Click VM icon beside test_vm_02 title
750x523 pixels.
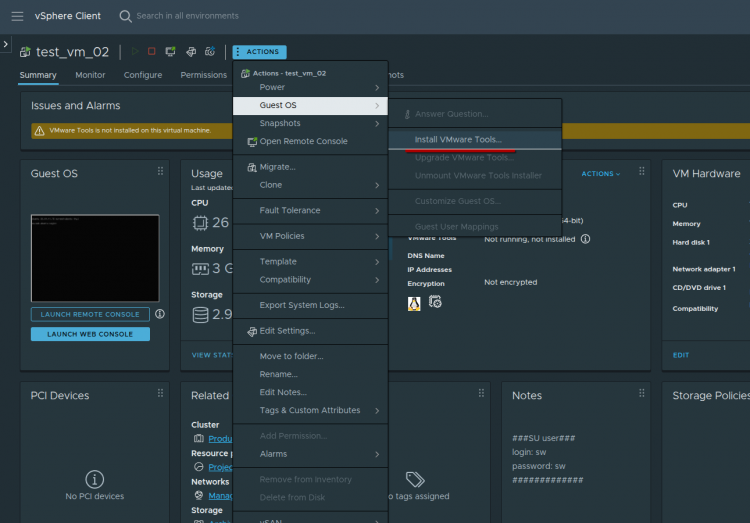coord(25,52)
